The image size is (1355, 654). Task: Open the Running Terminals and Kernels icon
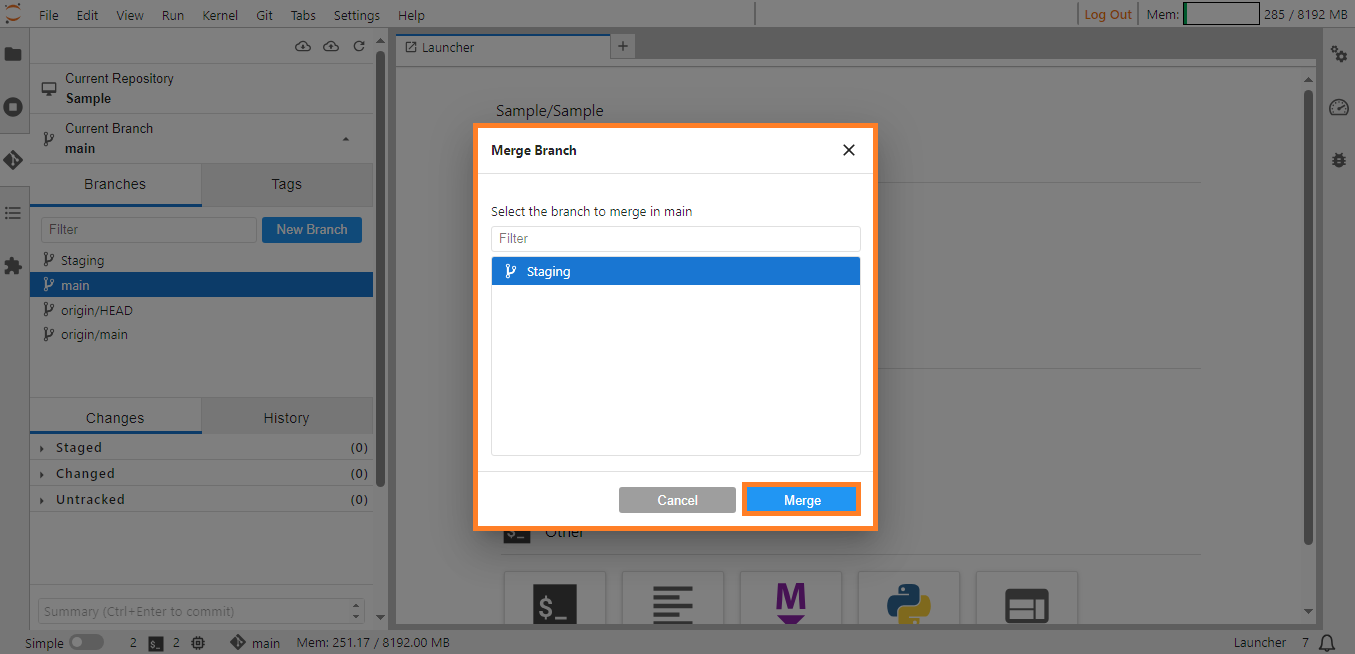tap(13, 107)
